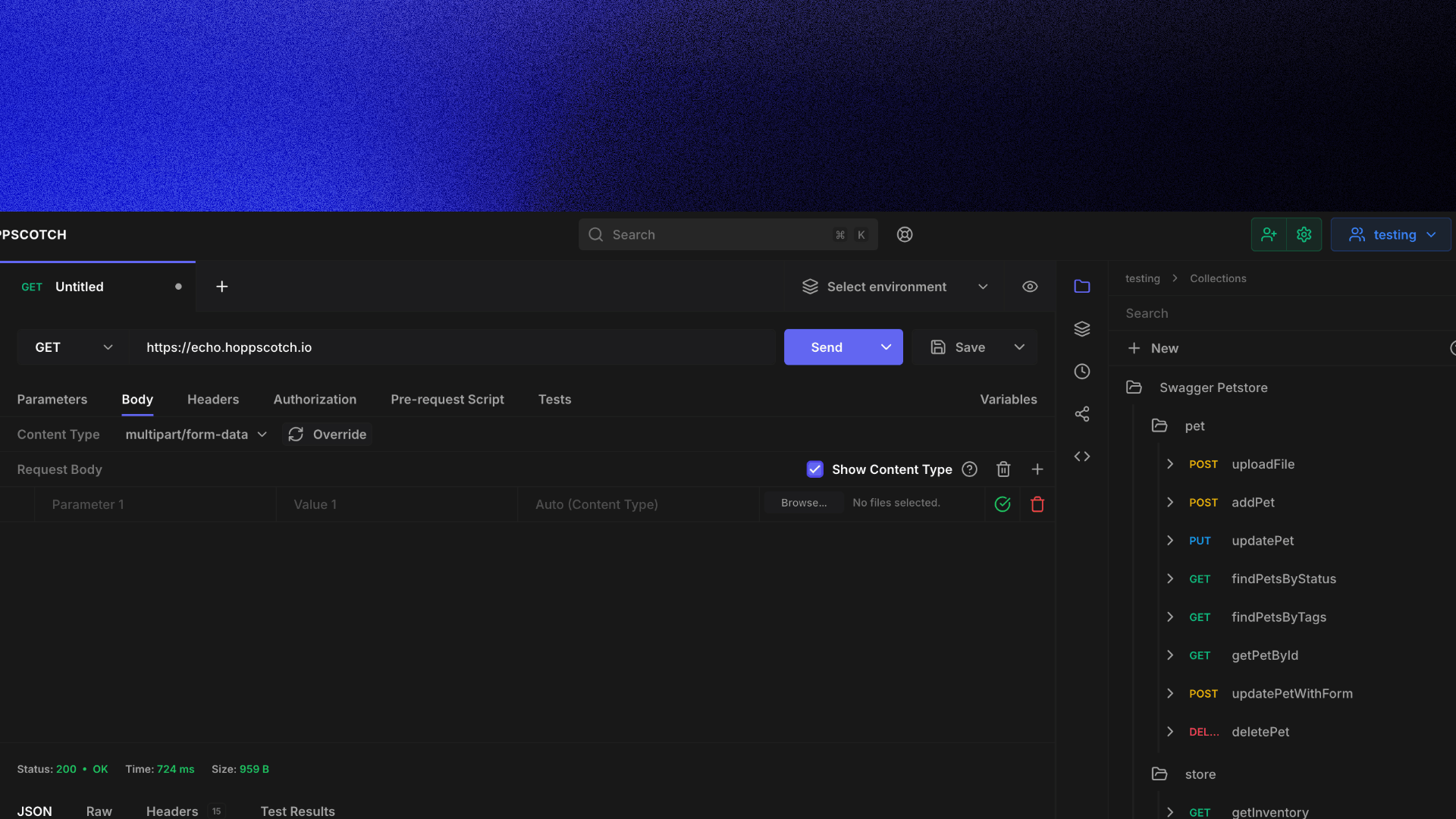Close the Untitled tab dot indicator
1456x819 pixels.
(x=178, y=286)
